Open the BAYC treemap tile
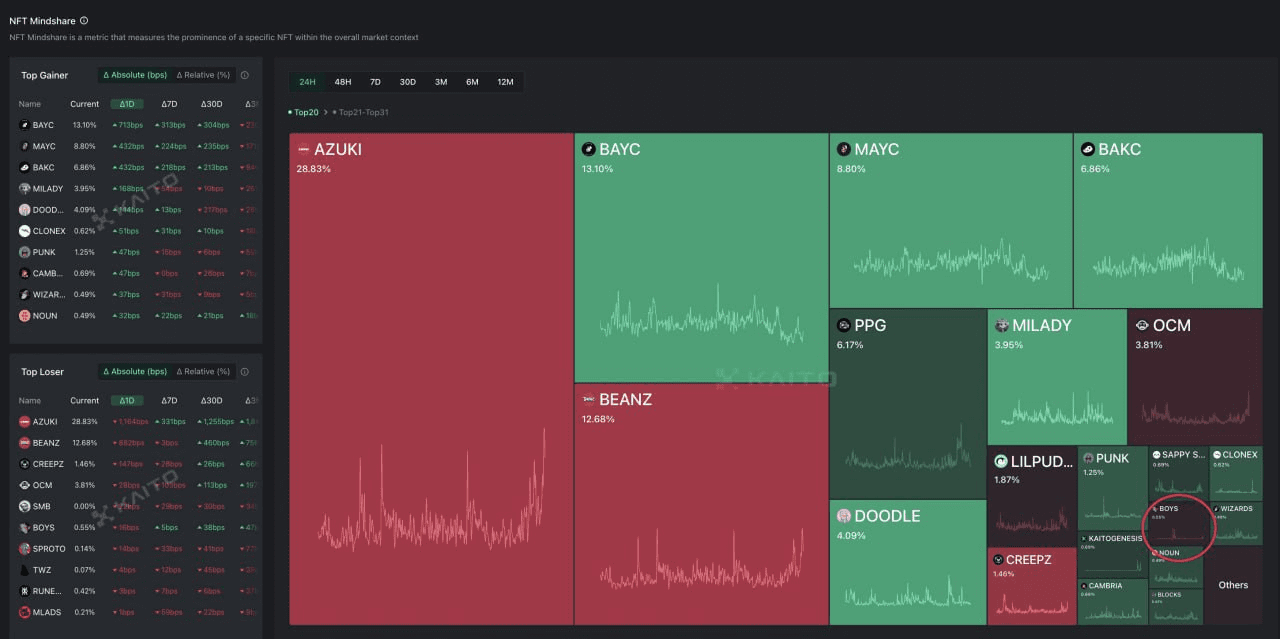Image resolution: width=1280 pixels, height=639 pixels. click(x=701, y=258)
